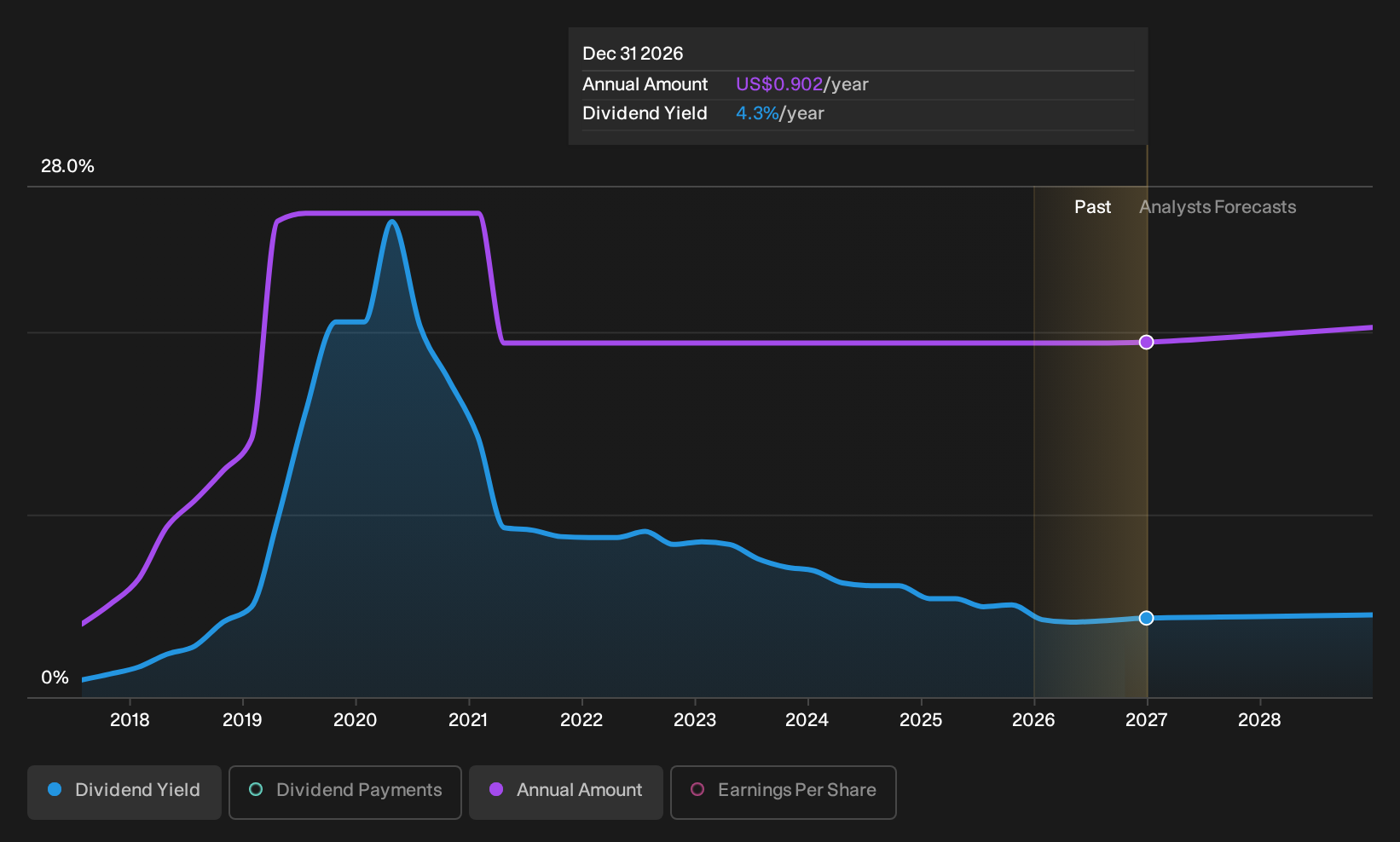Click the 28.0% y-axis label

tap(67, 166)
